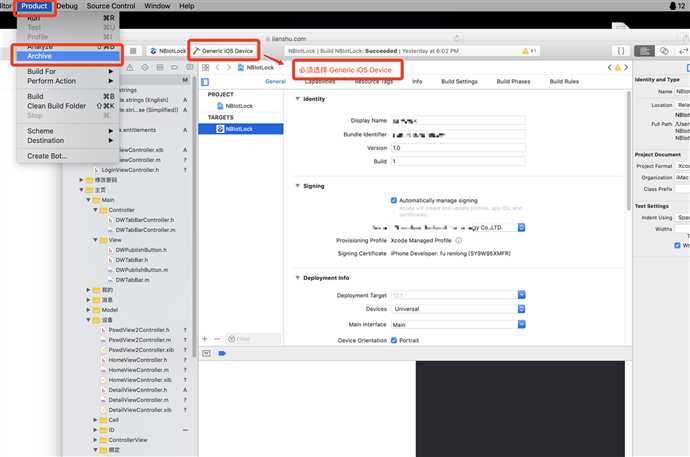Select Clean Build Folder menu item
Screen dimensions: 690x457
[67, 106]
